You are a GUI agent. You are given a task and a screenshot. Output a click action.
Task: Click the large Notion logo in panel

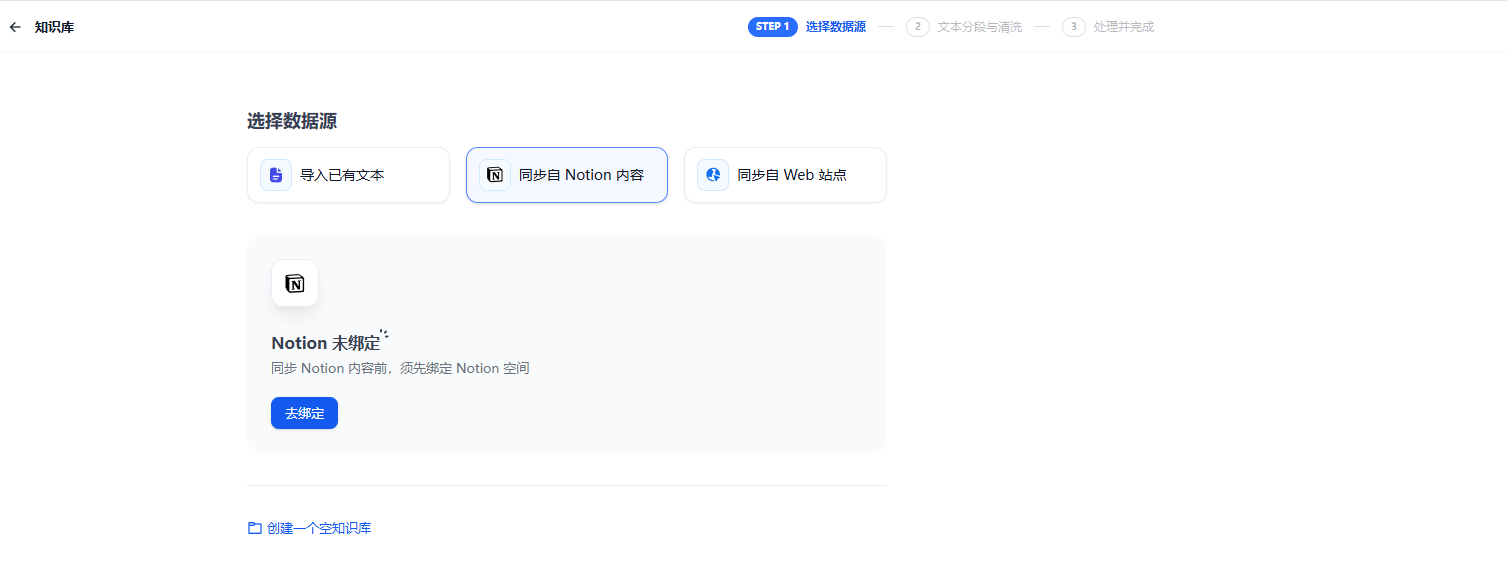295,283
